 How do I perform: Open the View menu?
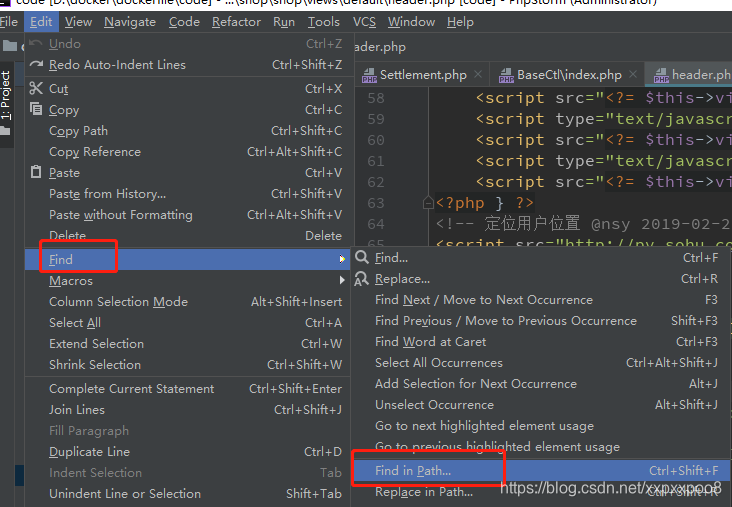(x=78, y=22)
